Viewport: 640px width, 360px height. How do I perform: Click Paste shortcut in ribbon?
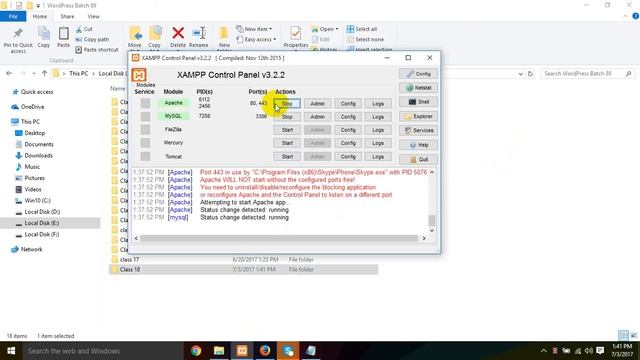[97, 50]
